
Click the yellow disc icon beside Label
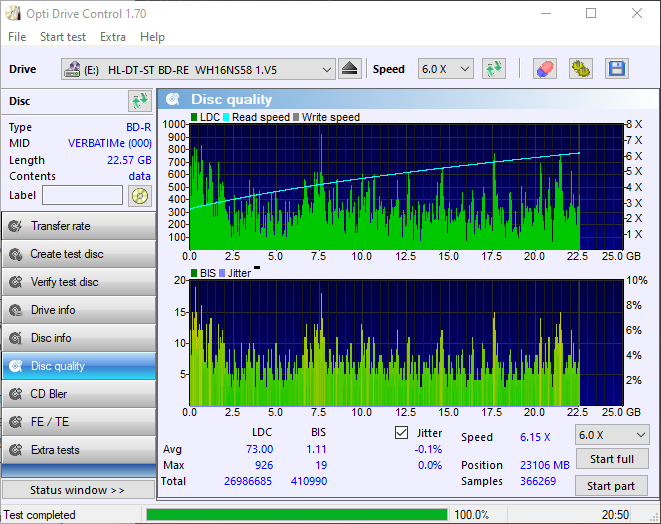pos(139,195)
